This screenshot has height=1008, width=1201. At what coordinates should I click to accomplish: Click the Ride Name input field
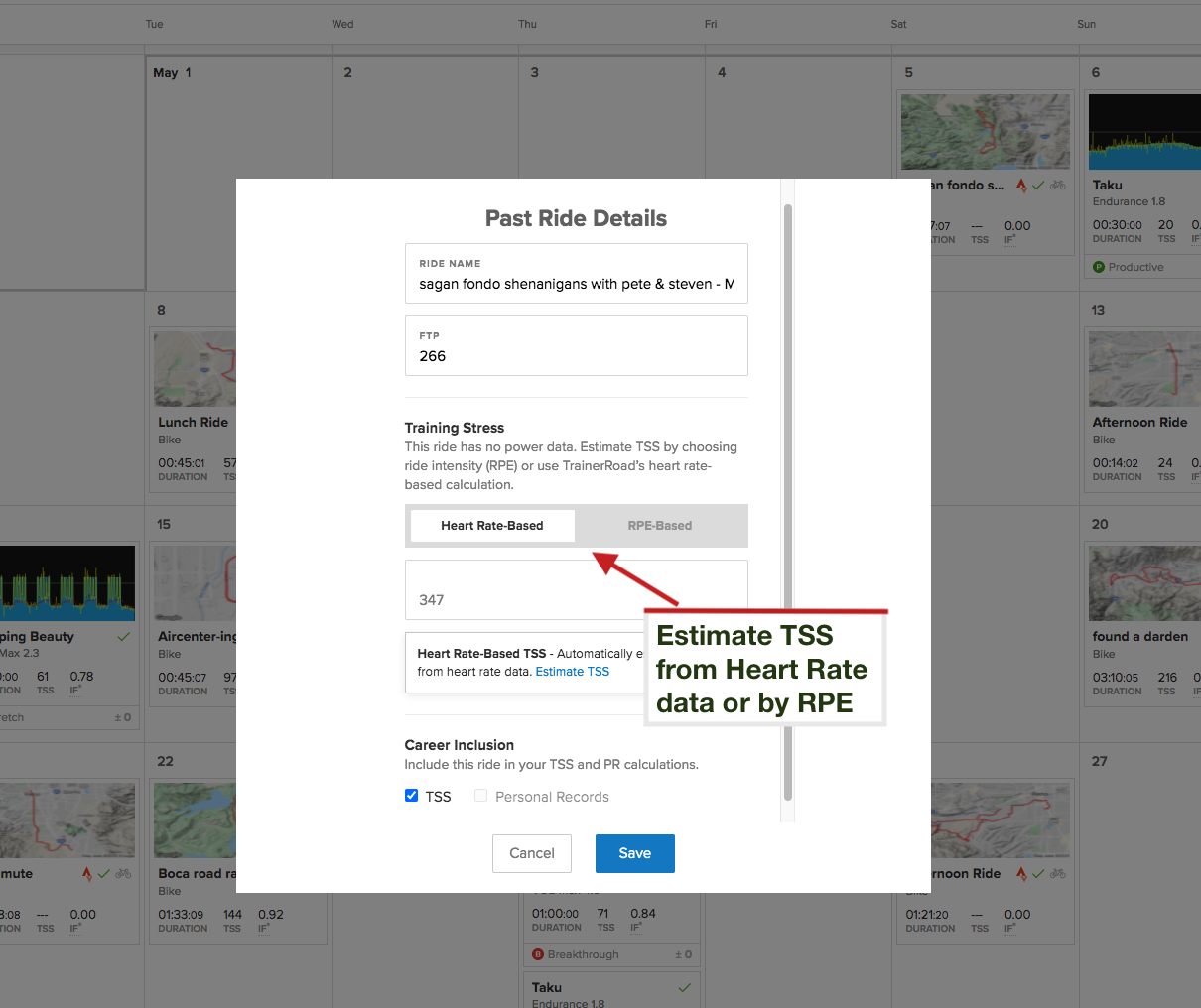point(577,273)
